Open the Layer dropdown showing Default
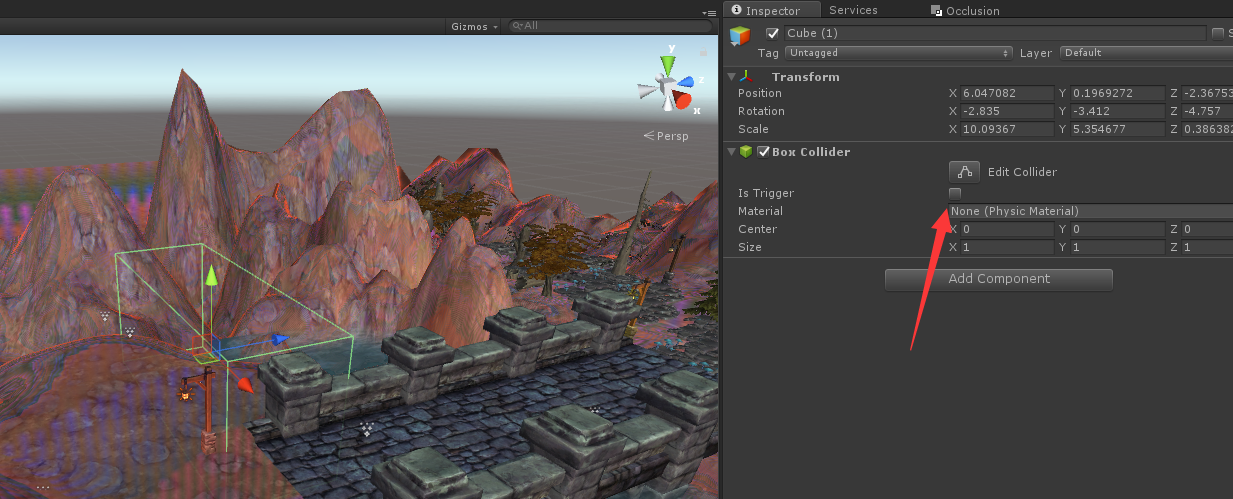The height and width of the screenshot is (499, 1233). tap(1146, 52)
